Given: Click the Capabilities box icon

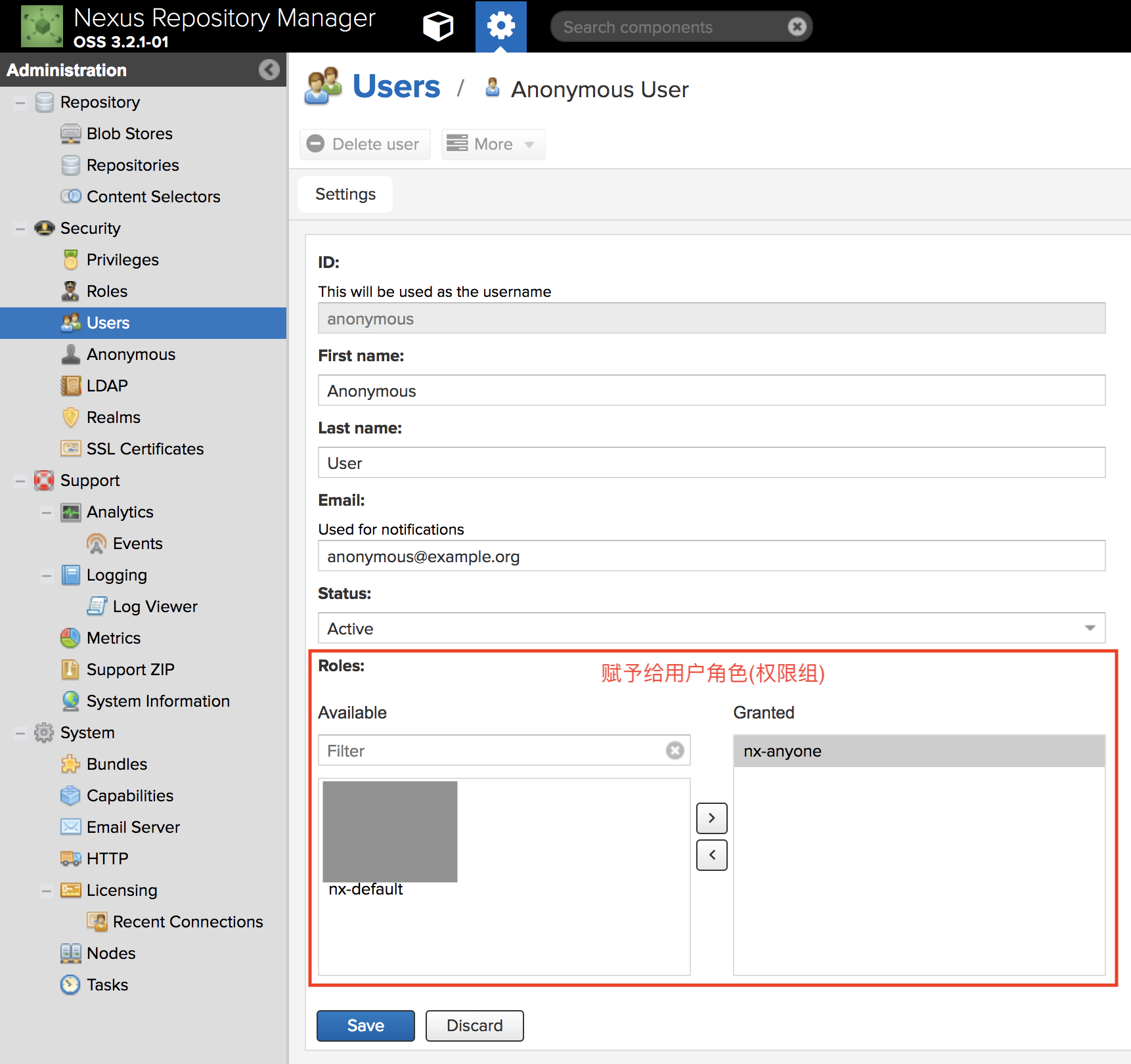Looking at the screenshot, I should (70, 795).
